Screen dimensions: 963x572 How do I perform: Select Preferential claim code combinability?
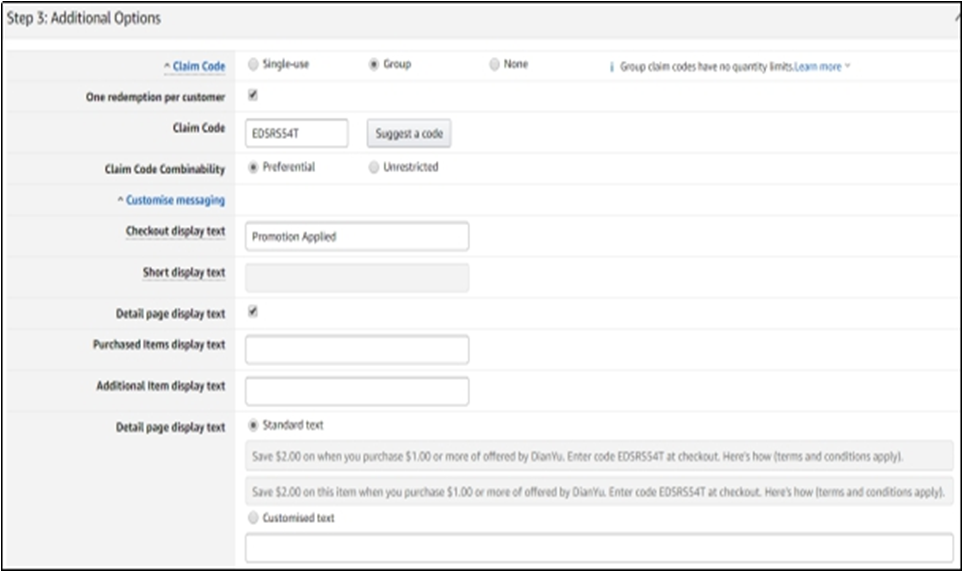[252, 167]
